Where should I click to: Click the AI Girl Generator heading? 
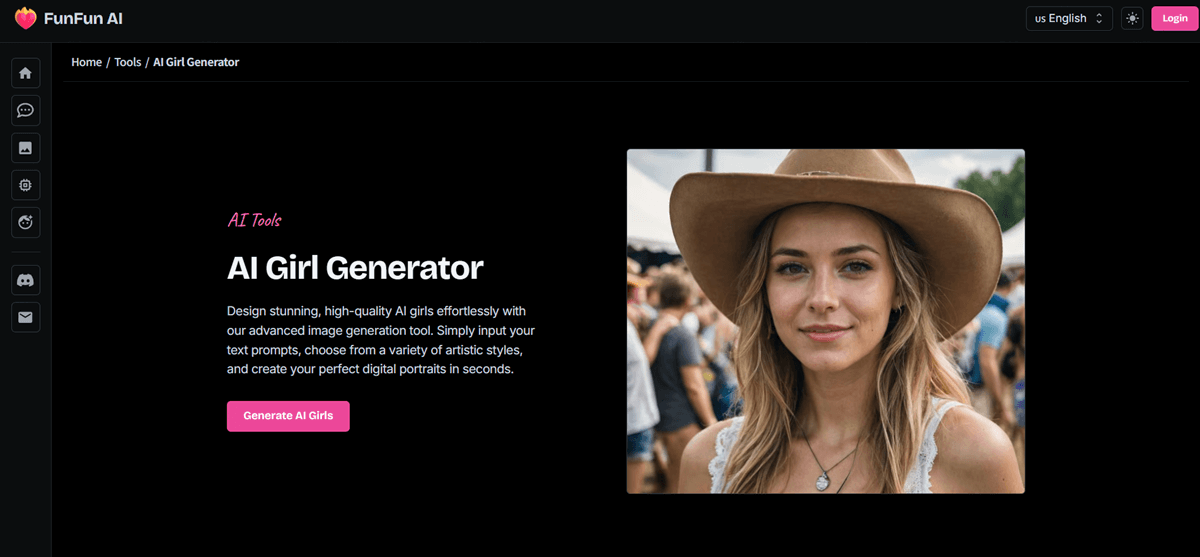355,267
